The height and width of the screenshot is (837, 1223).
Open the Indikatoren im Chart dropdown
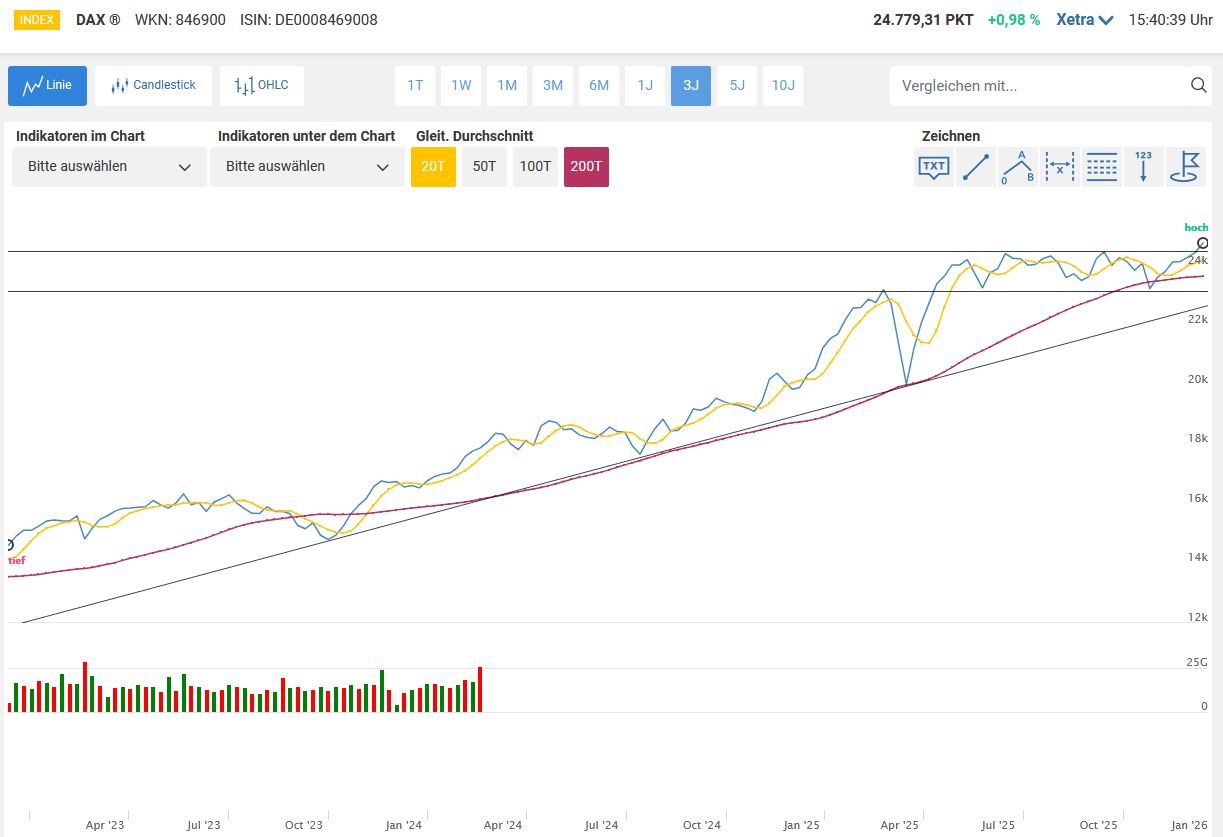coord(109,167)
